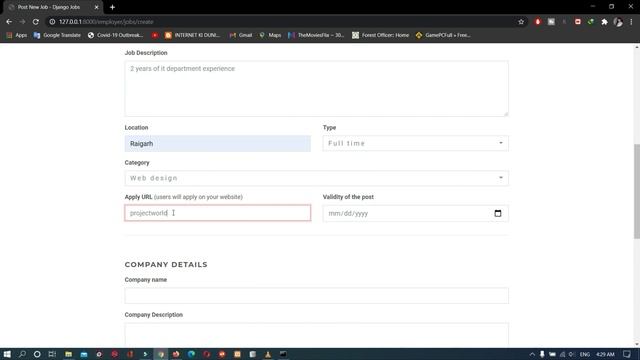Open the Chrome profile avatar
Viewport: 640px width, 360px height.
(618, 22)
